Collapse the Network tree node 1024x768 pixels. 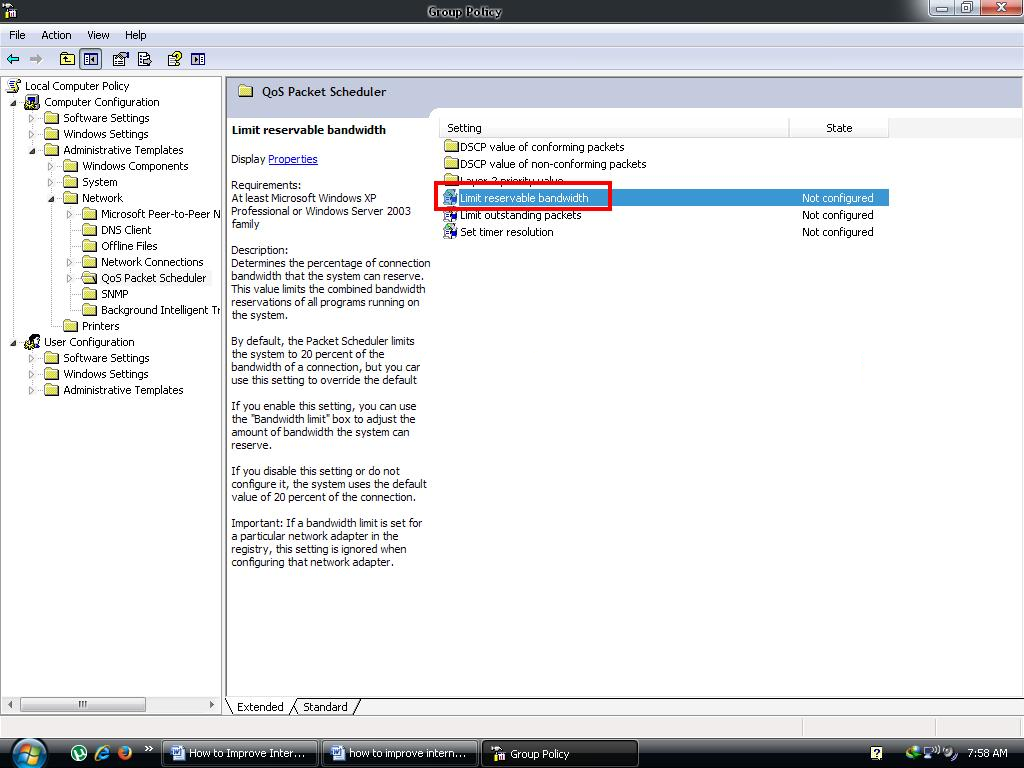point(51,199)
